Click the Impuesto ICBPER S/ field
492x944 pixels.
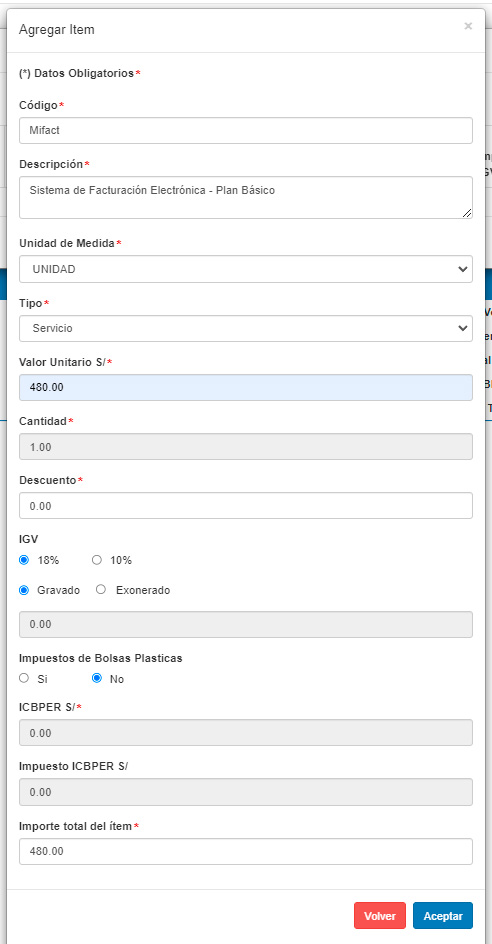(246, 792)
